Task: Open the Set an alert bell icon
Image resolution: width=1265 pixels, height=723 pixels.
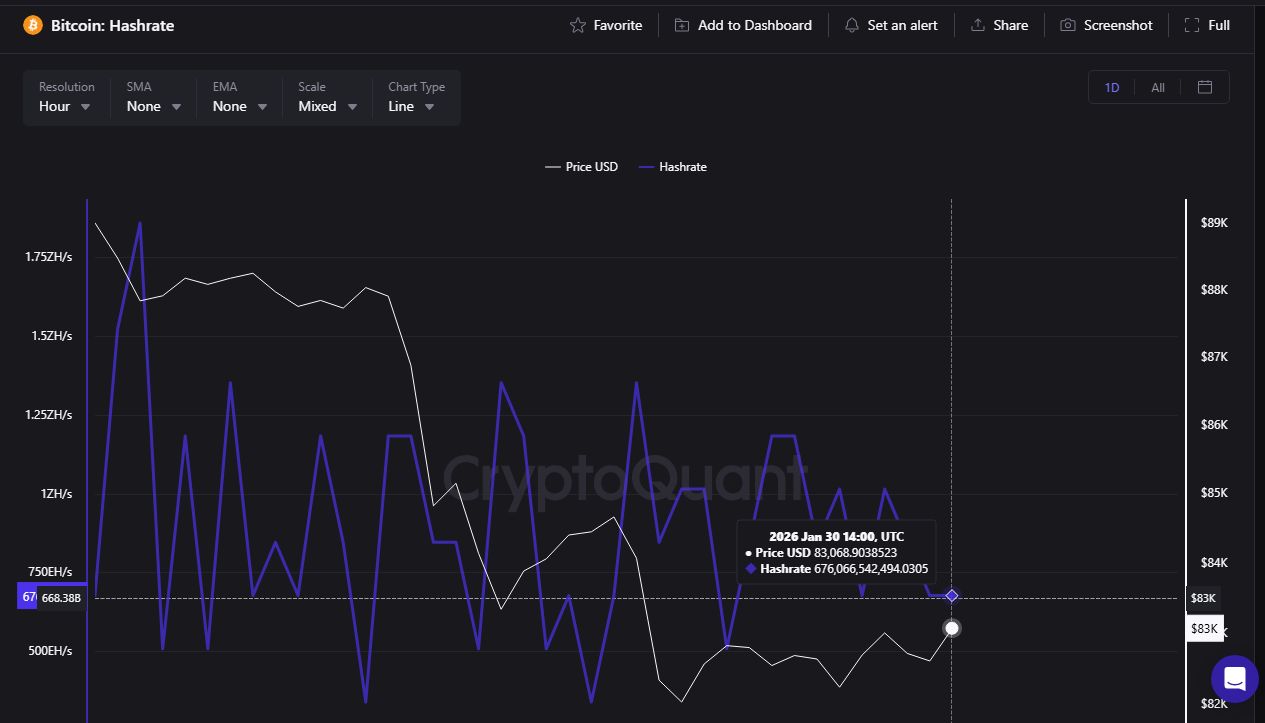Action: pyautogui.click(x=852, y=25)
